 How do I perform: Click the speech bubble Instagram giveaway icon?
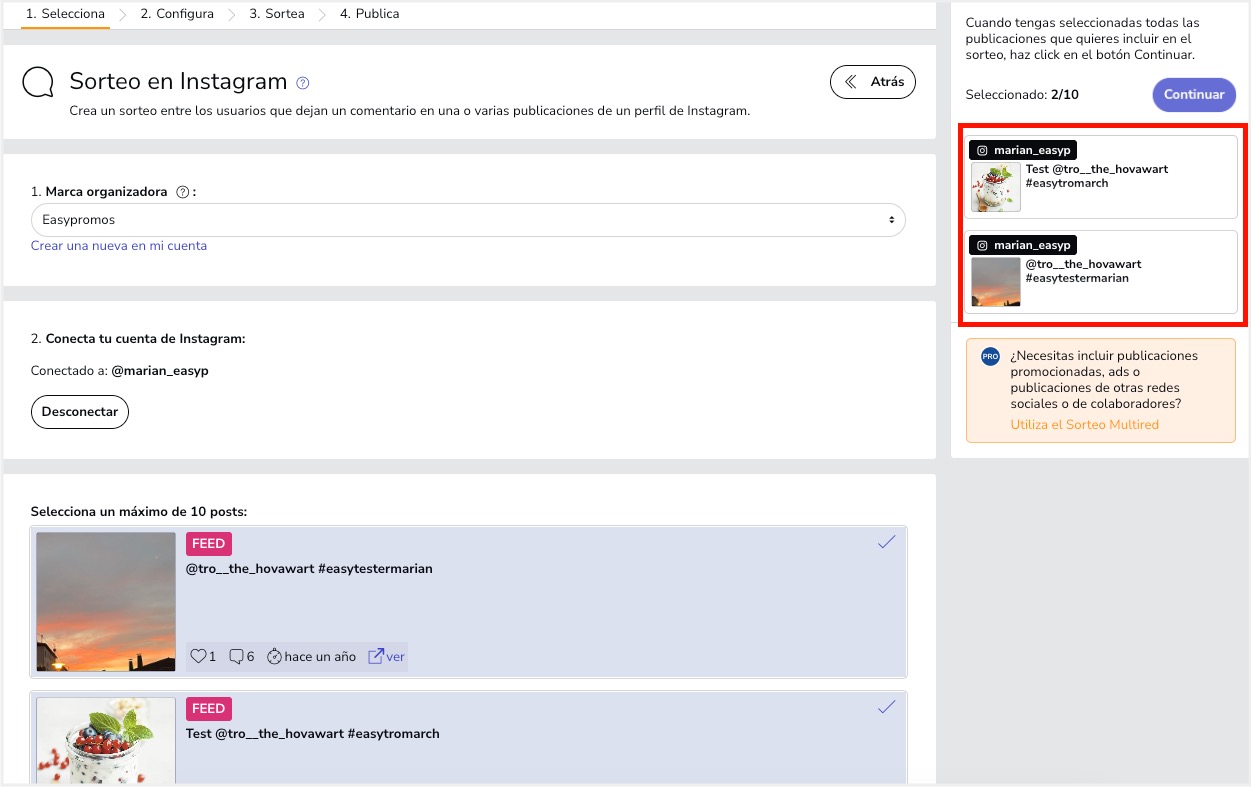tap(38, 82)
